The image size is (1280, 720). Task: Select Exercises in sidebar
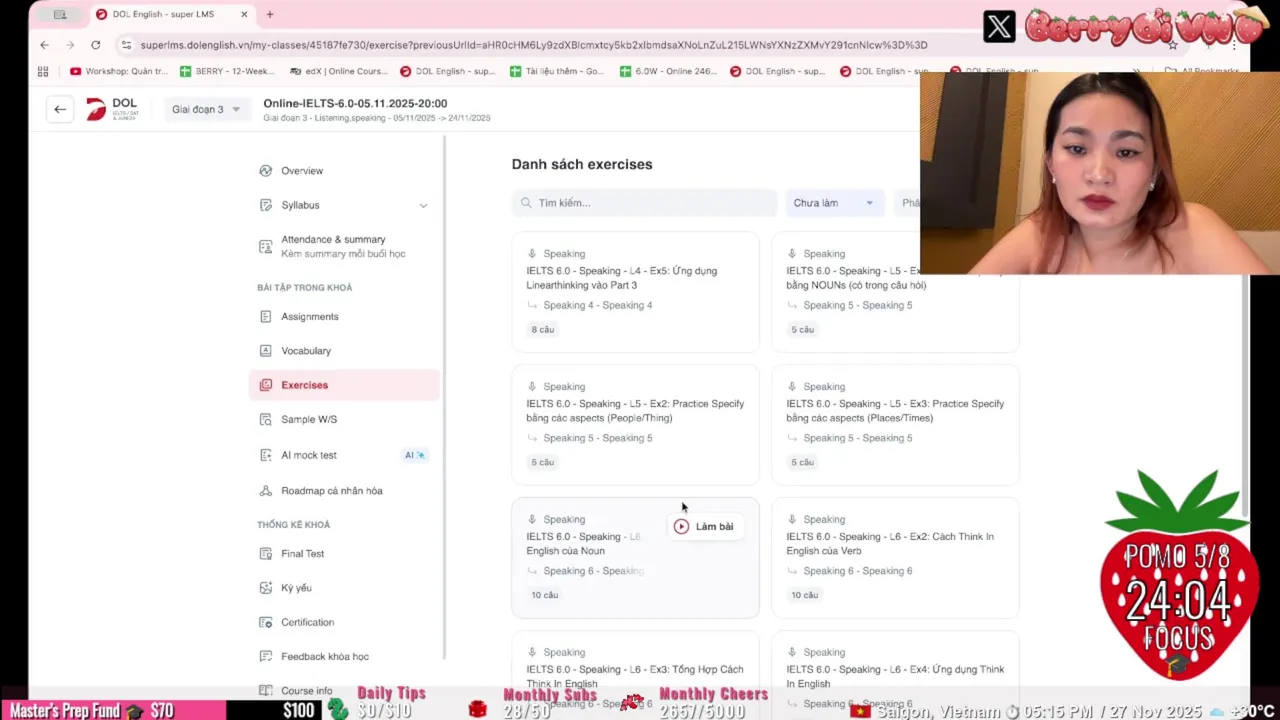coord(344,385)
